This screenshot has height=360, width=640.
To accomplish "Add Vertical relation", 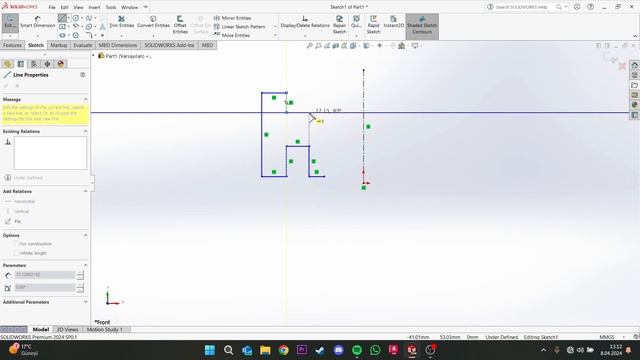I will [x=17, y=211].
